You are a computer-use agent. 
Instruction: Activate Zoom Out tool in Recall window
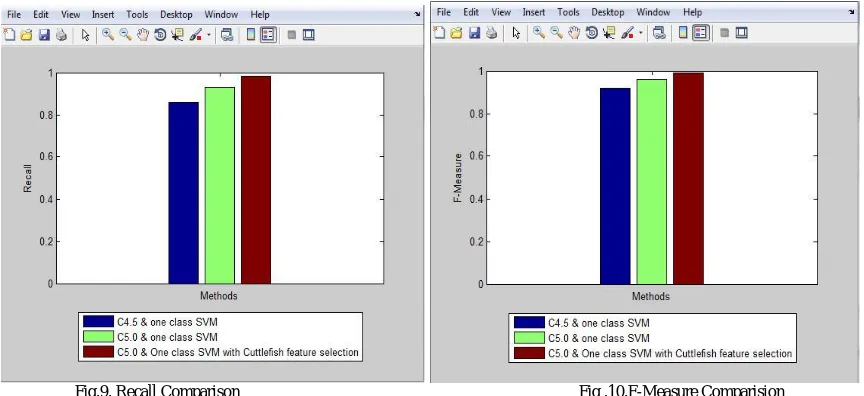pyautogui.click(x=126, y=35)
